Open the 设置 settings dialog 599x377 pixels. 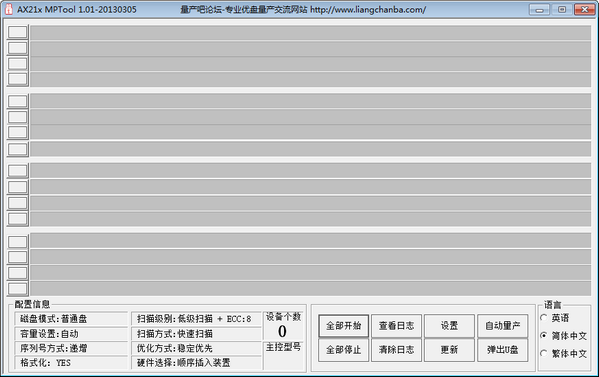click(449, 326)
